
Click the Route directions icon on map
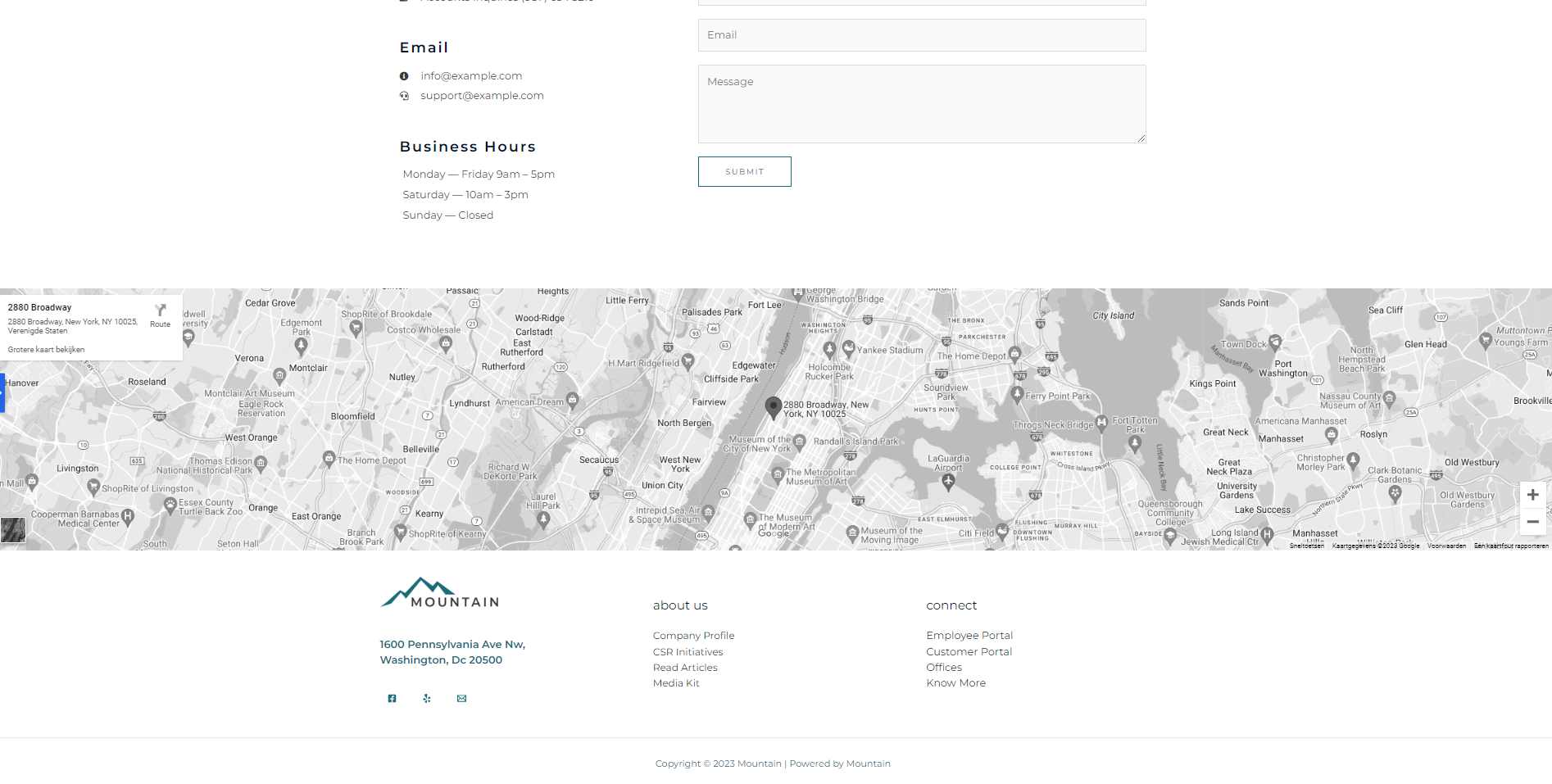tap(161, 314)
